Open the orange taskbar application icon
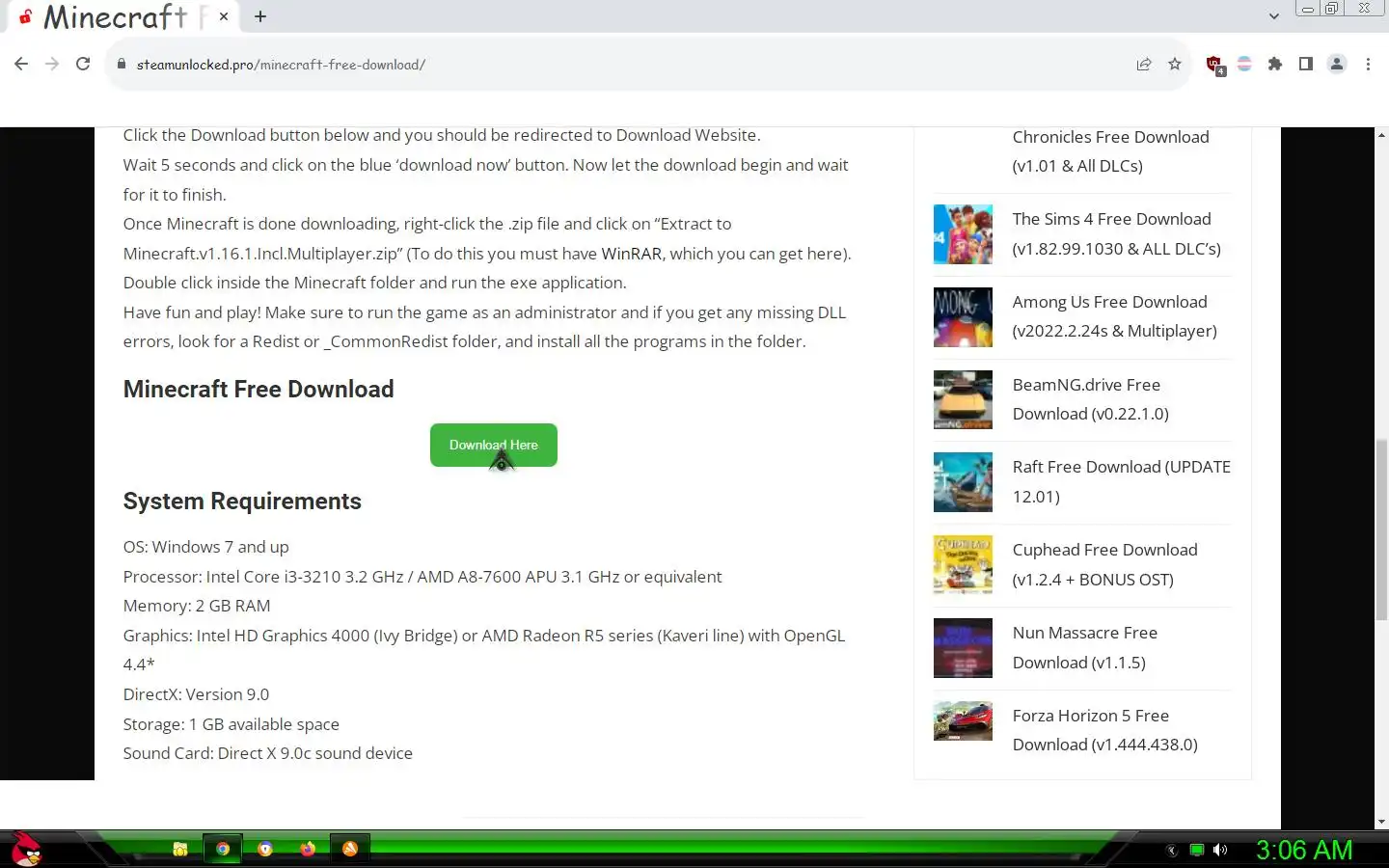Screen dimensions: 1389x868 (x=350, y=849)
